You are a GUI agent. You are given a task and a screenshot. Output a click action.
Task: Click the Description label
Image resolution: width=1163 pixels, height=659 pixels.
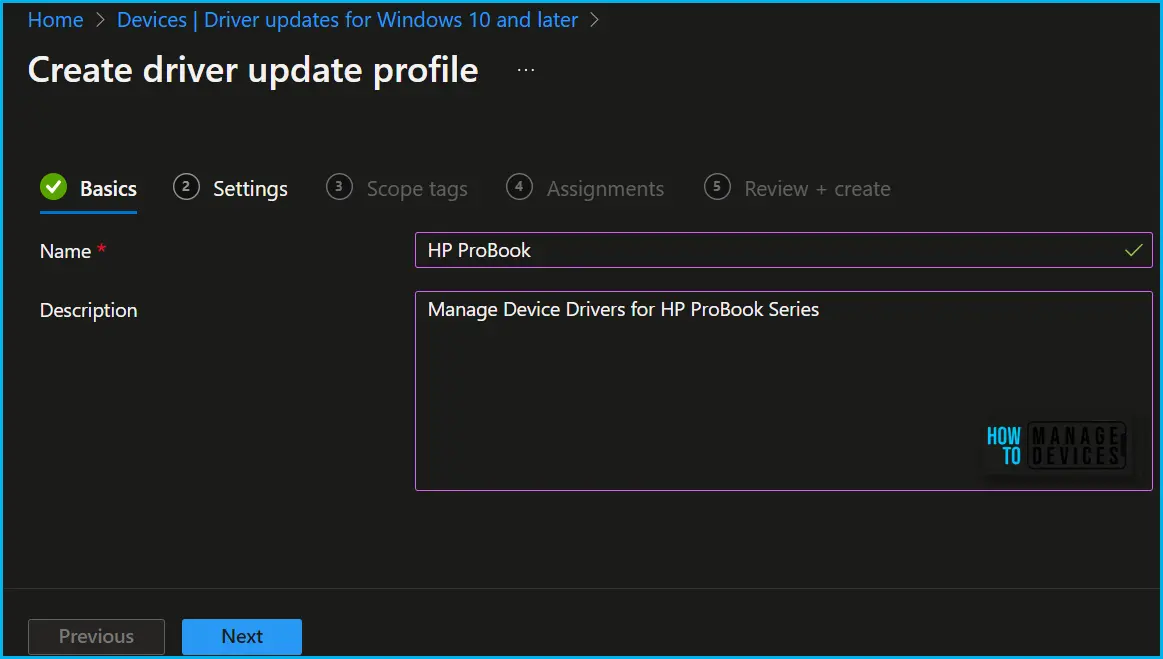click(x=88, y=310)
